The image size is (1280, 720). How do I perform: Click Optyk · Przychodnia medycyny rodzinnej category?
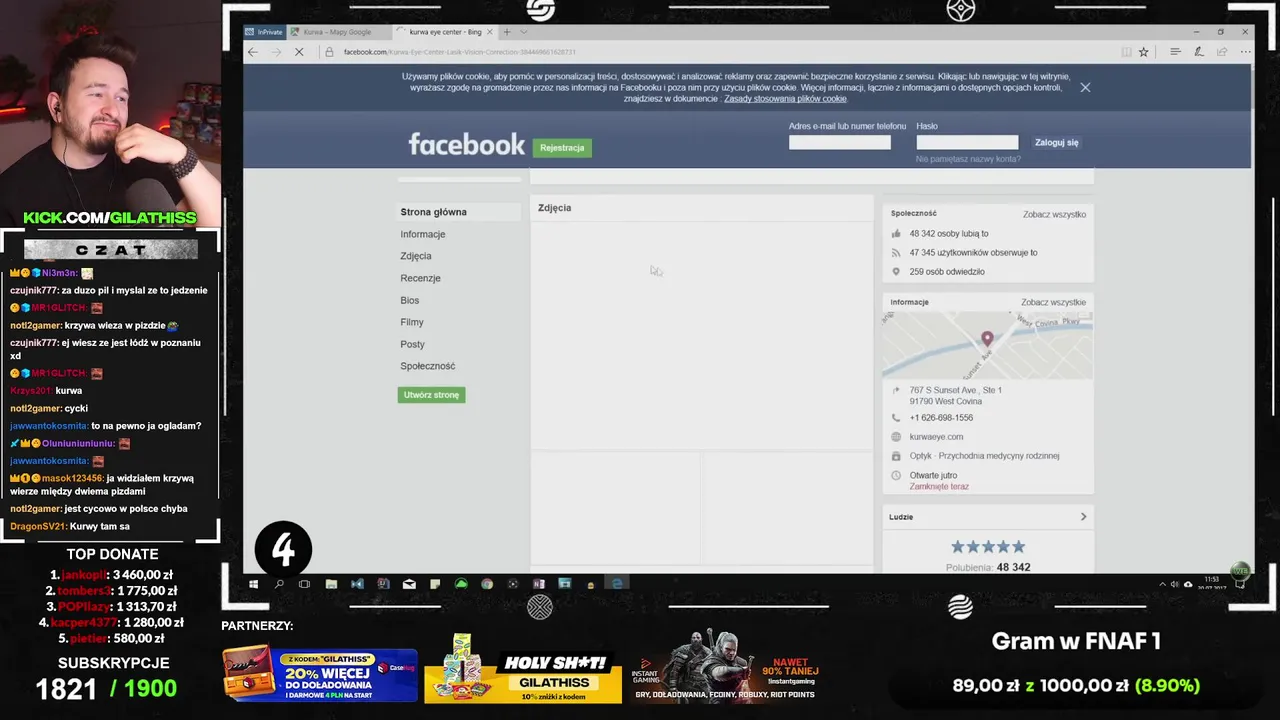point(984,456)
